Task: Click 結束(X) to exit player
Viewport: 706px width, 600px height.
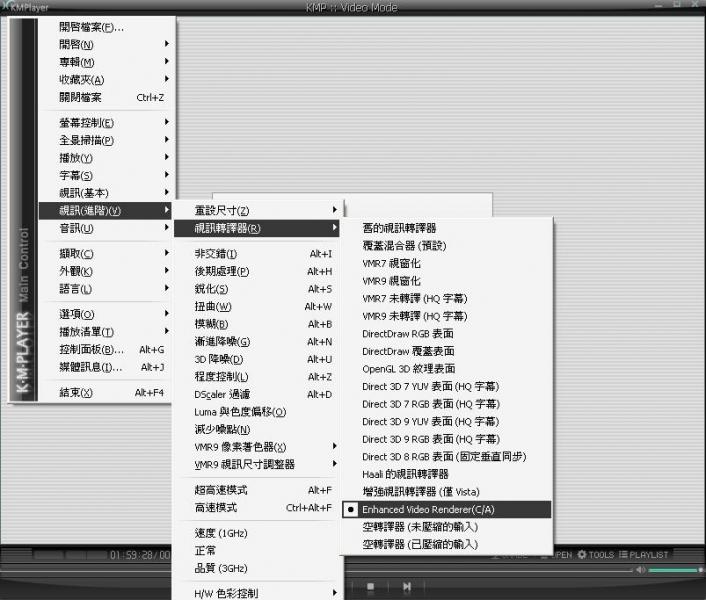Action: 105,392
